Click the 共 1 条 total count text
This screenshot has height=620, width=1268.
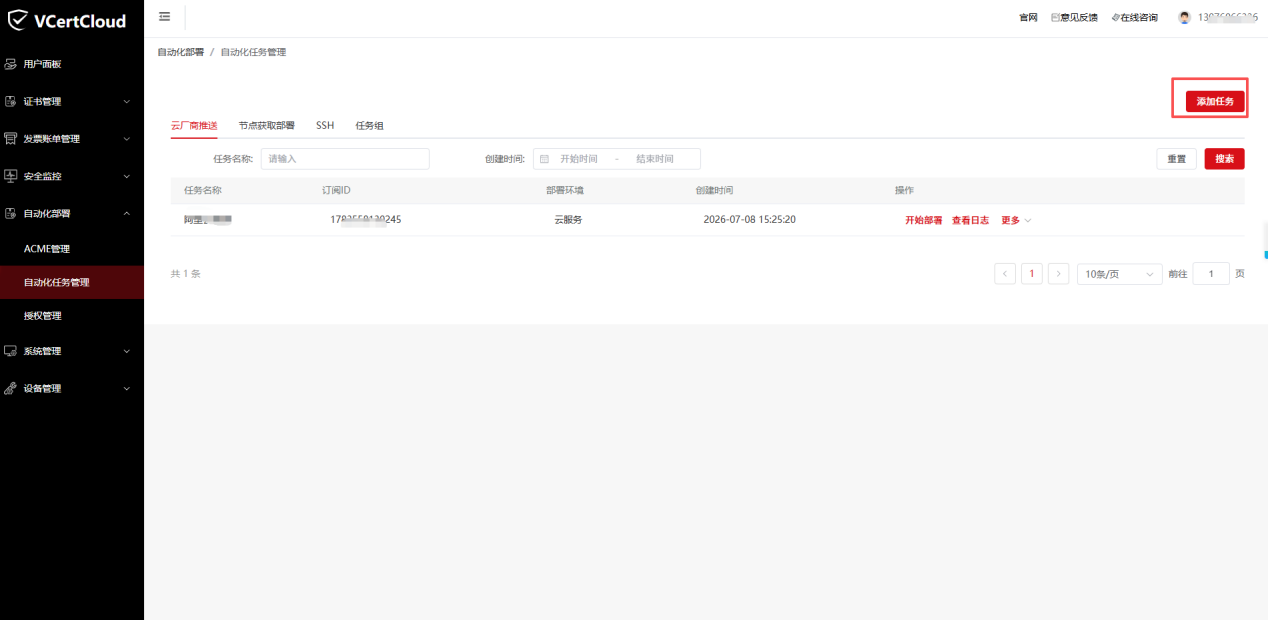tap(186, 274)
